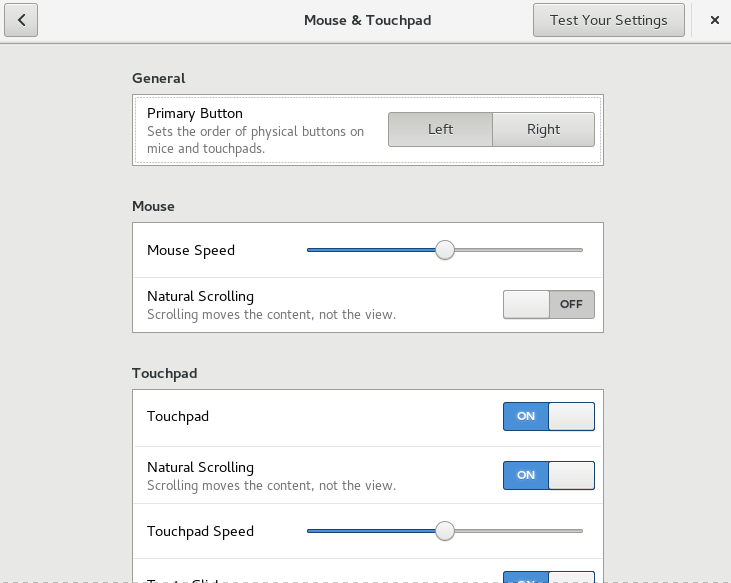Click the Mouse Speed label text

pos(191,250)
